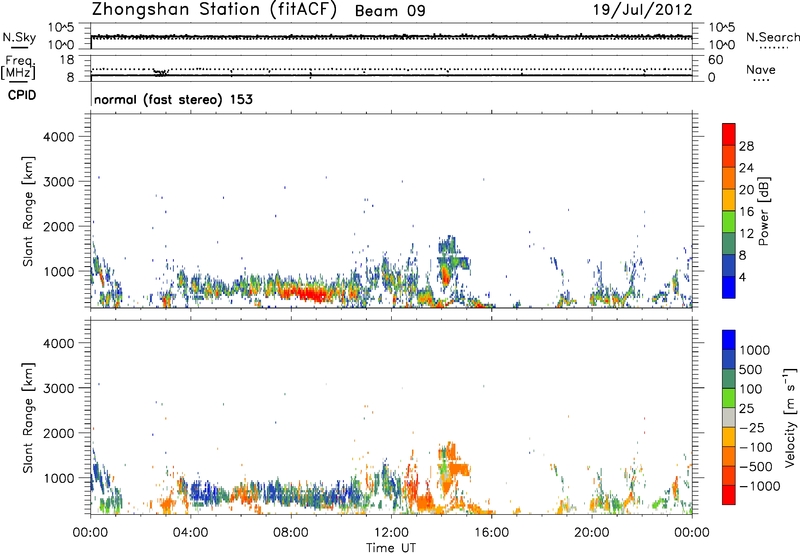Click the '12:00' time tick label
Image resolution: width=800 pixels, height=554 pixels.
391,533
